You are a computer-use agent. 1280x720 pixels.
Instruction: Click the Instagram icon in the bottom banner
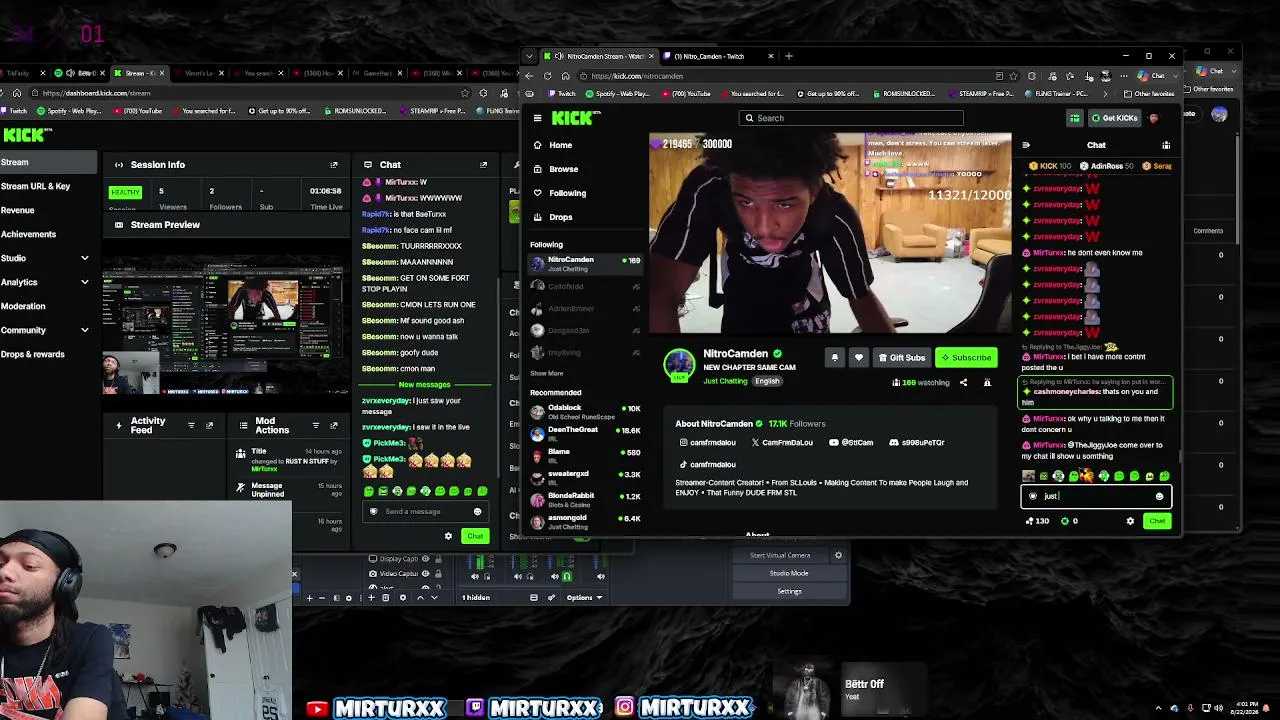[624, 708]
